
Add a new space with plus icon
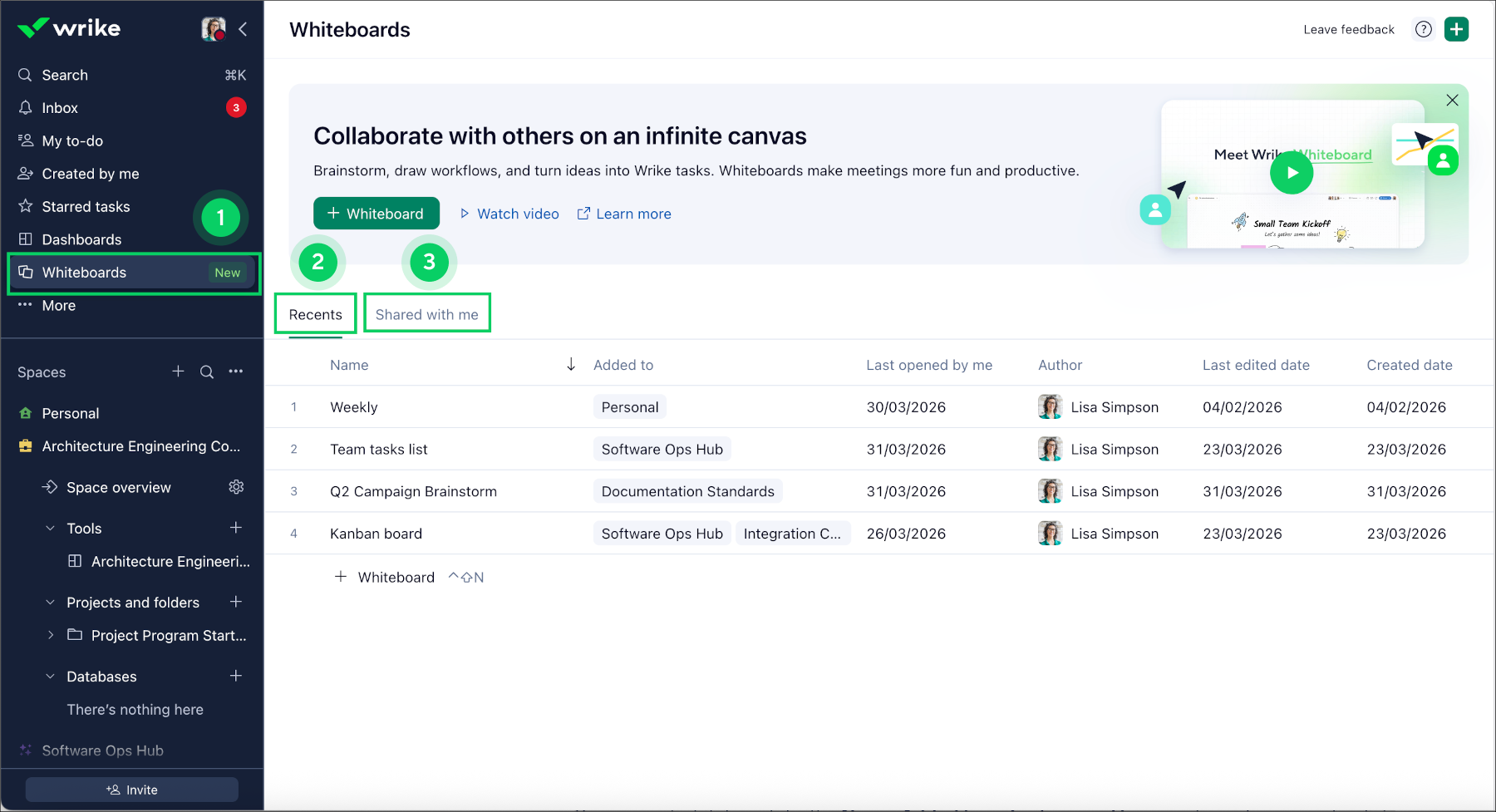click(x=178, y=372)
